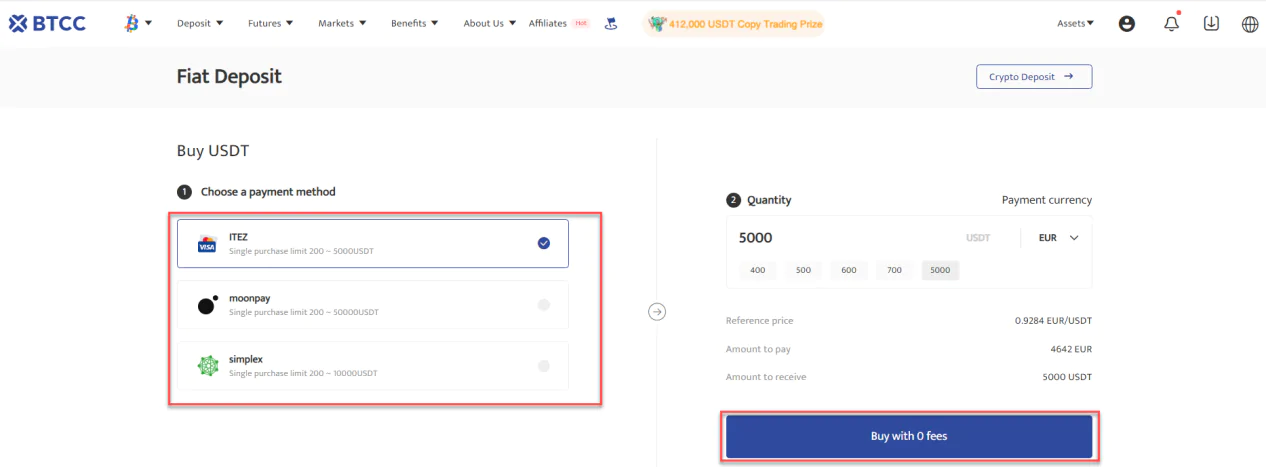
Task: Select the simplex radio button
Action: [544, 366]
